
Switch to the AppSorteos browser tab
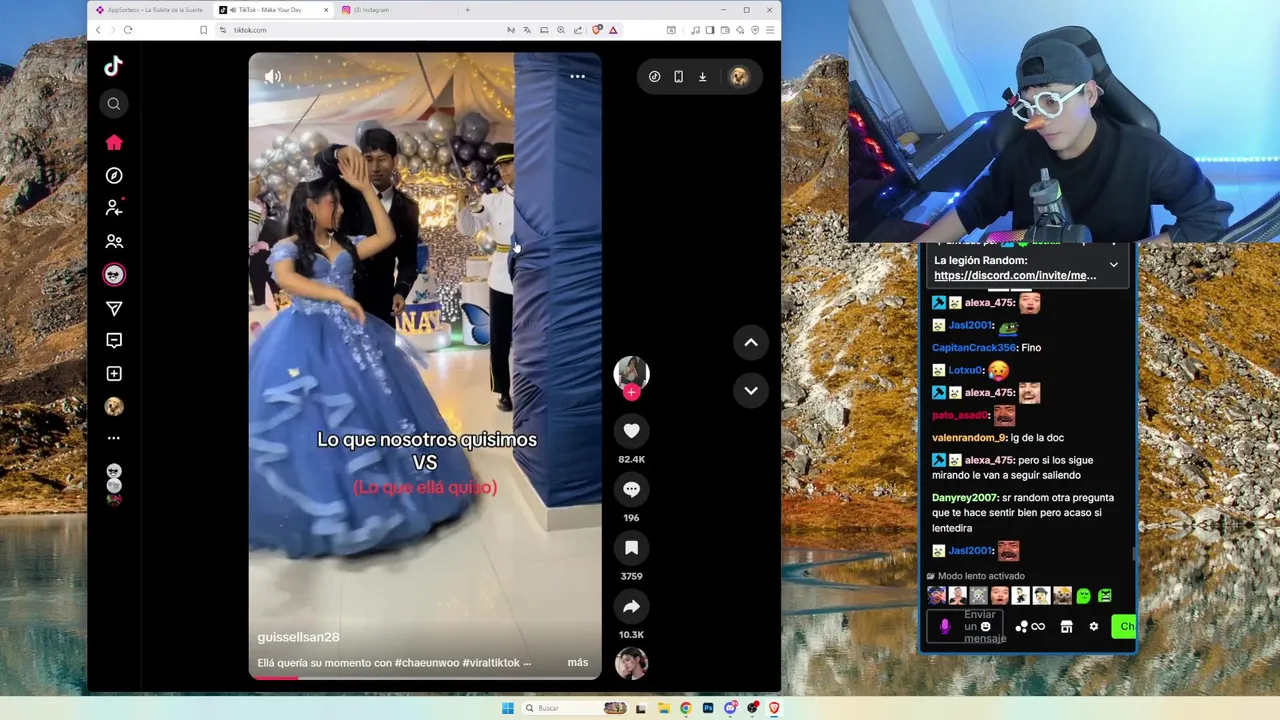point(150,10)
